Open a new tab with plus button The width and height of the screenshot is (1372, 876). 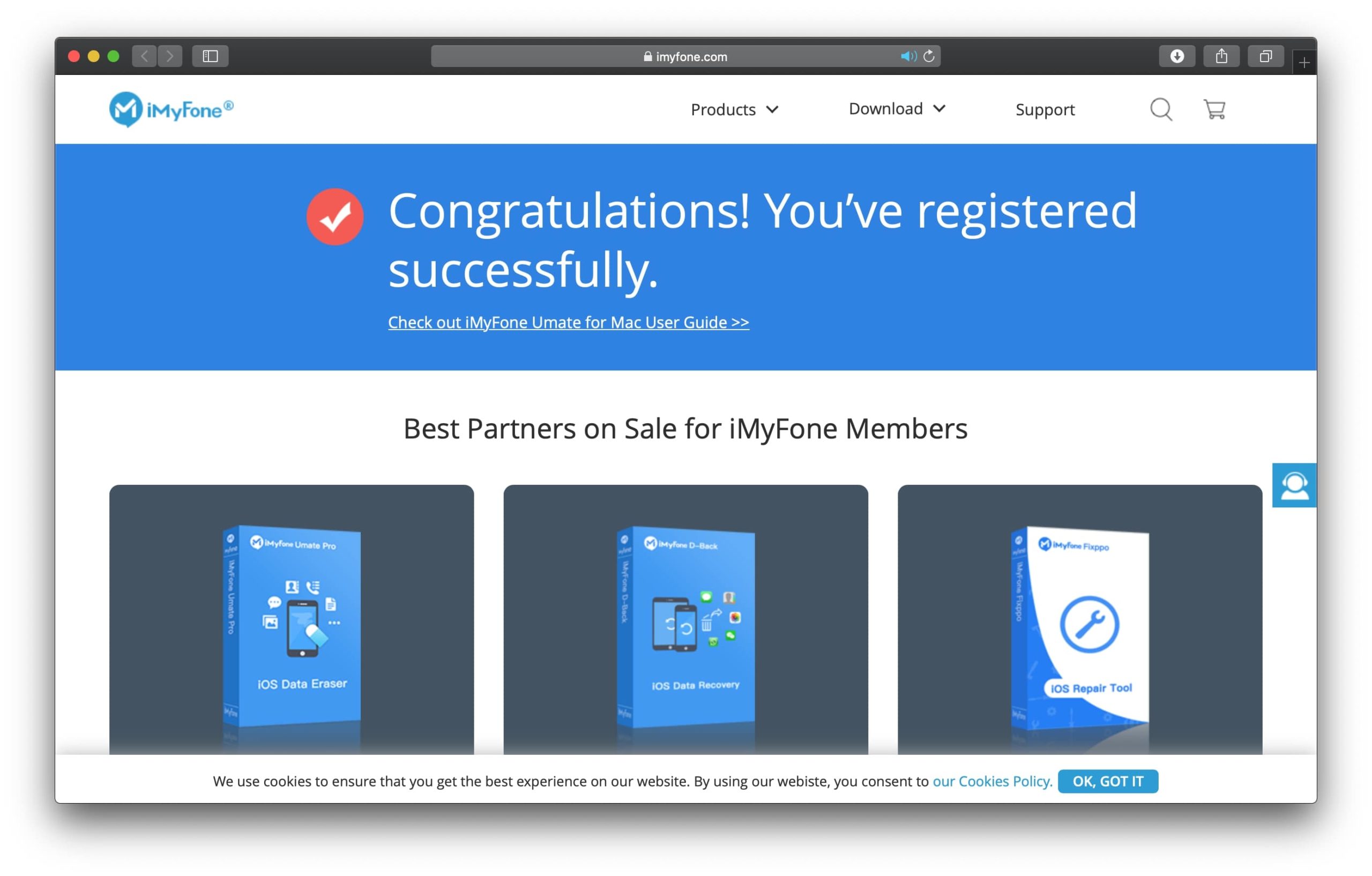[1304, 63]
